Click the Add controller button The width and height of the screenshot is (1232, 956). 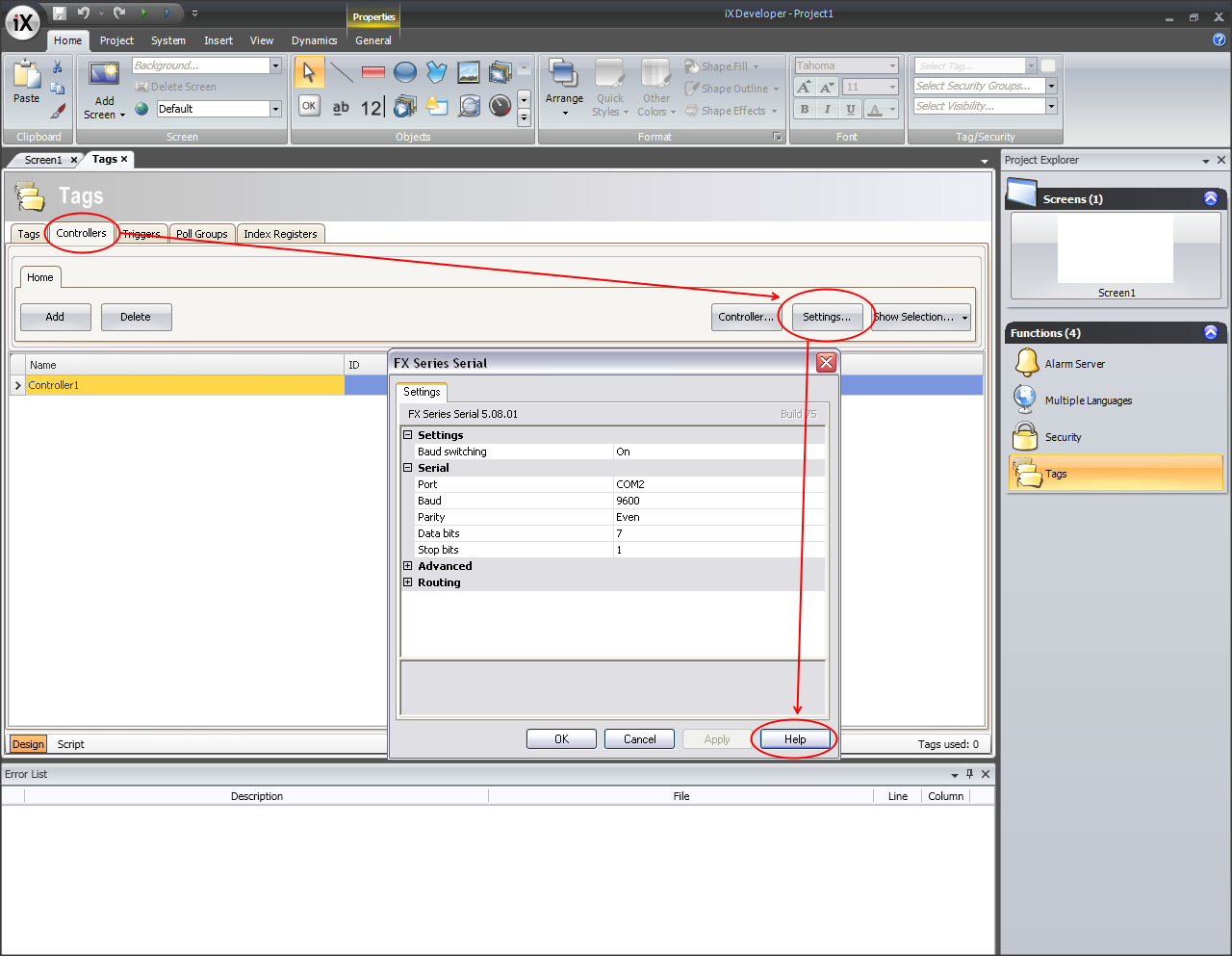coord(55,317)
